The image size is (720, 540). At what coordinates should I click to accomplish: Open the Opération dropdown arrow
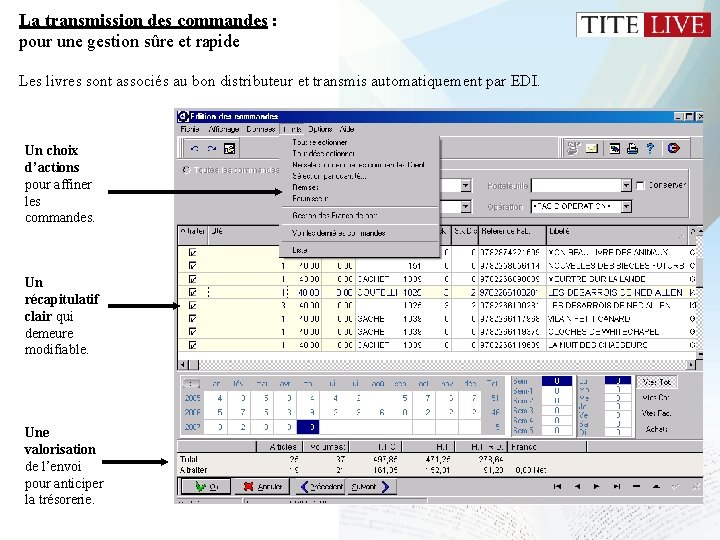(x=626, y=207)
